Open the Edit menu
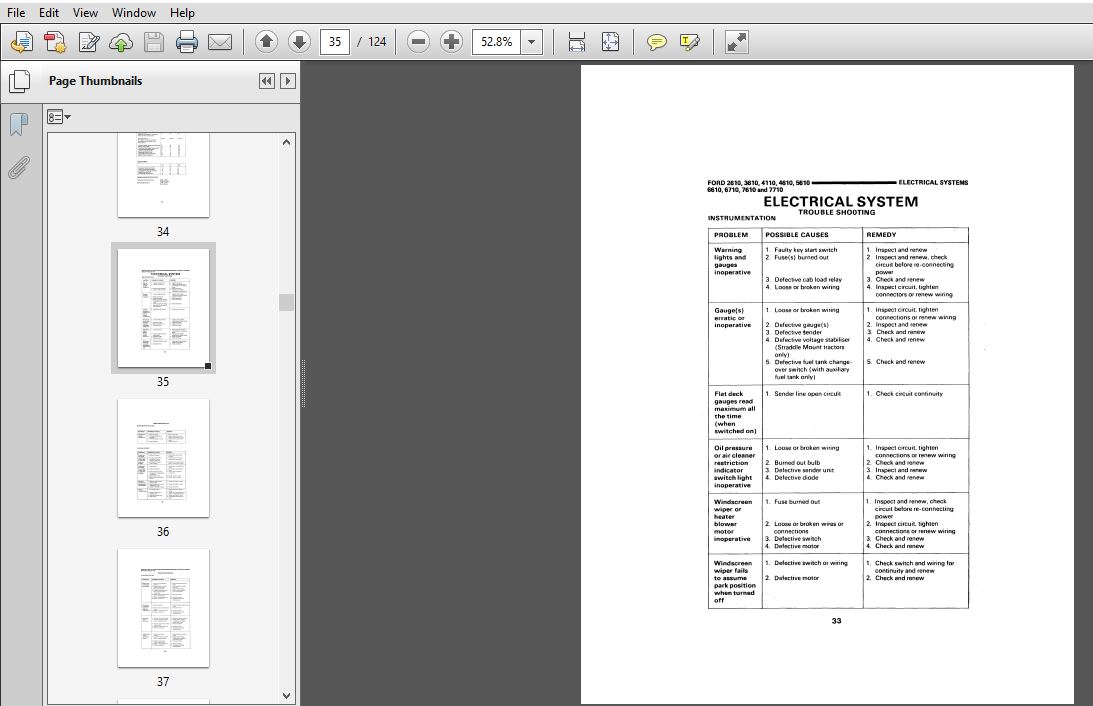Screen dimensions: 1093x706 tap(49, 13)
